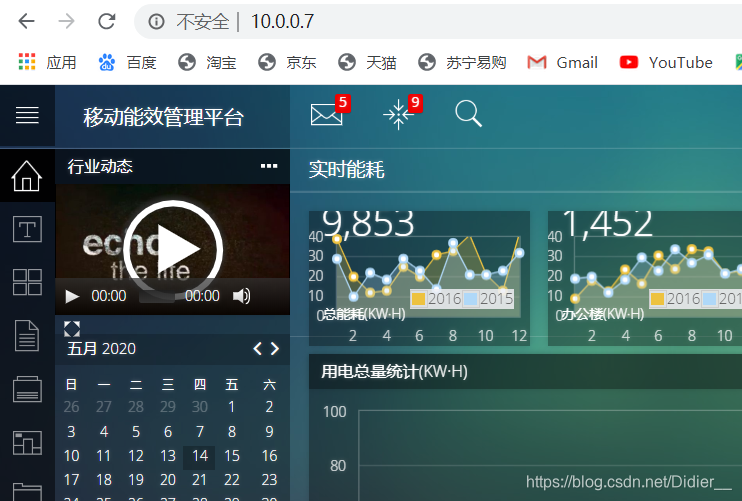Mute the video speaker icon
Image resolution: width=742 pixels, height=501 pixels.
pyautogui.click(x=241, y=296)
